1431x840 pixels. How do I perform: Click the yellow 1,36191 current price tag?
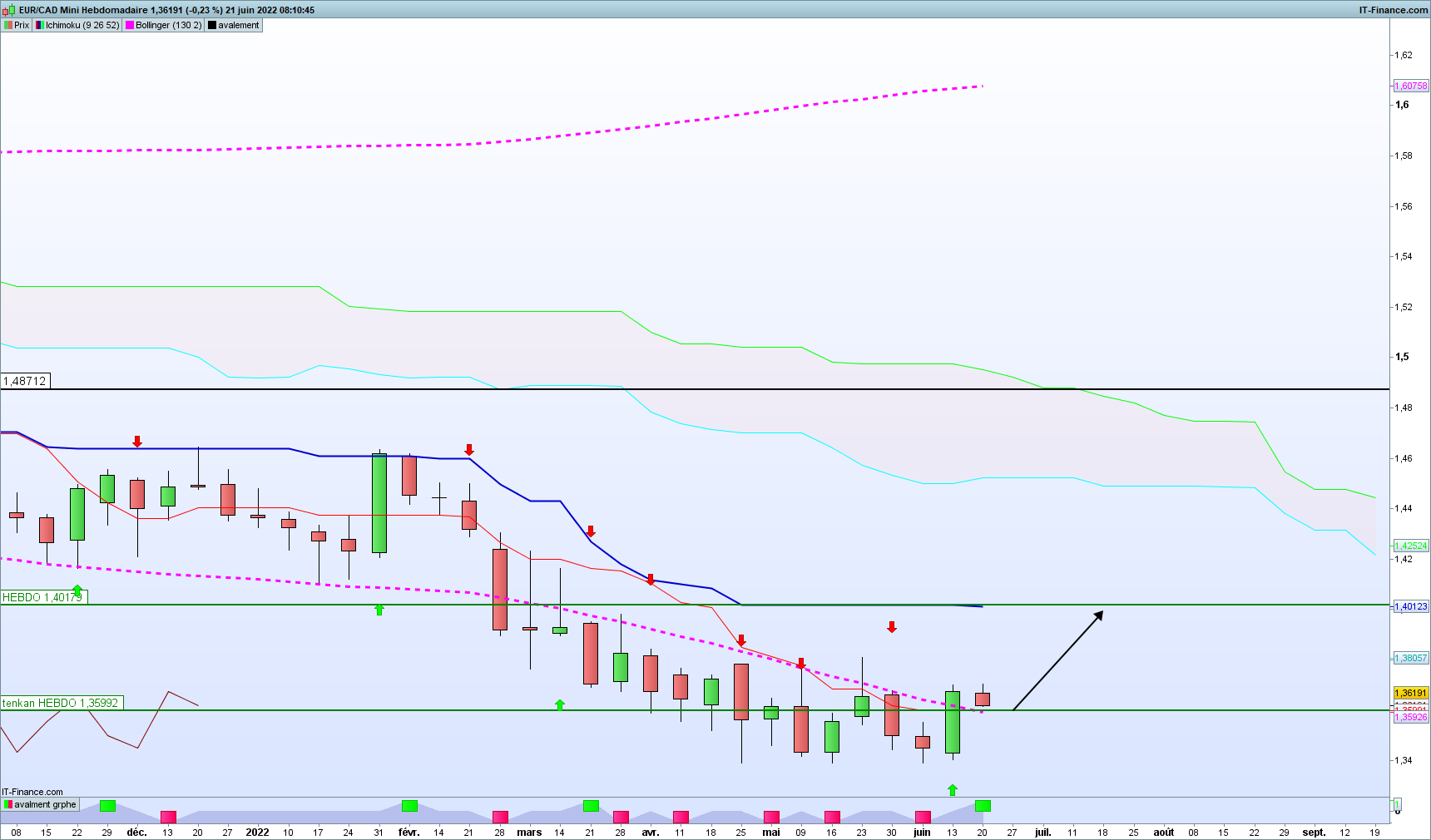click(x=1411, y=693)
